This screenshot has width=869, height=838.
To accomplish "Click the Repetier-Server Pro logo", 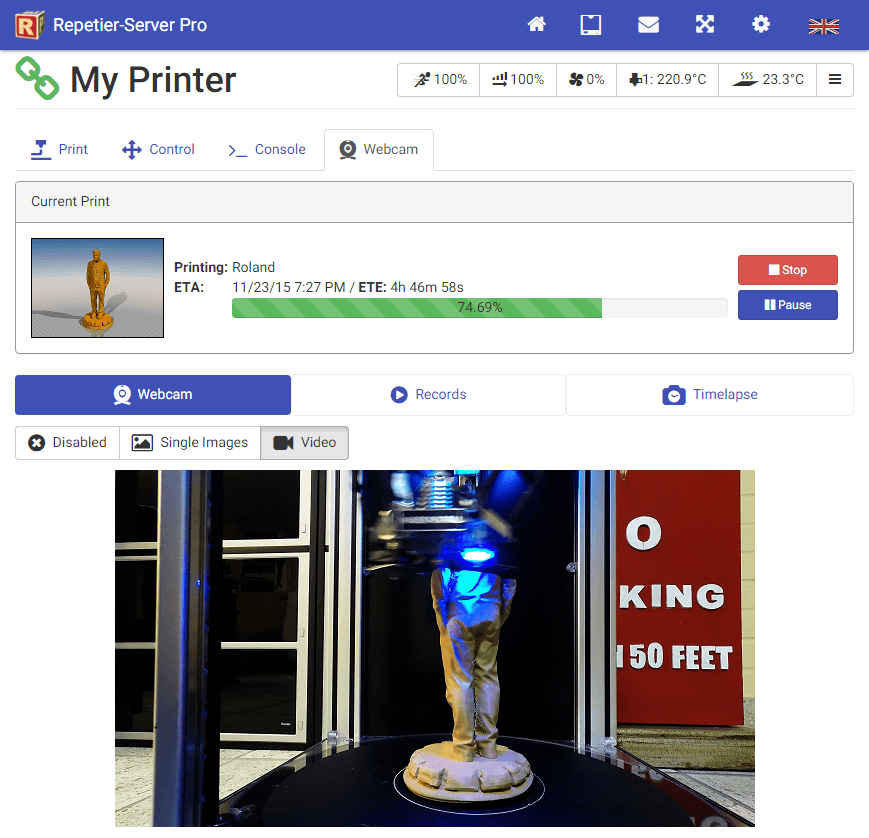I will point(30,25).
